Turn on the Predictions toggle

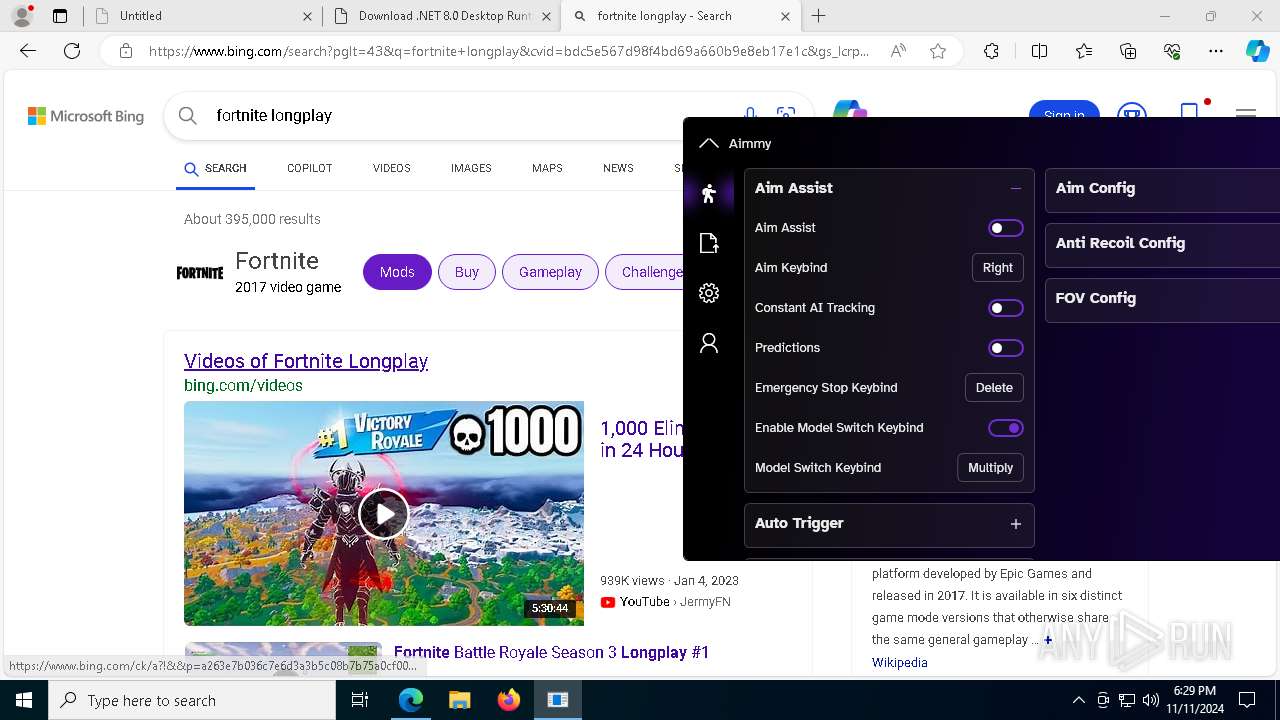point(1006,348)
